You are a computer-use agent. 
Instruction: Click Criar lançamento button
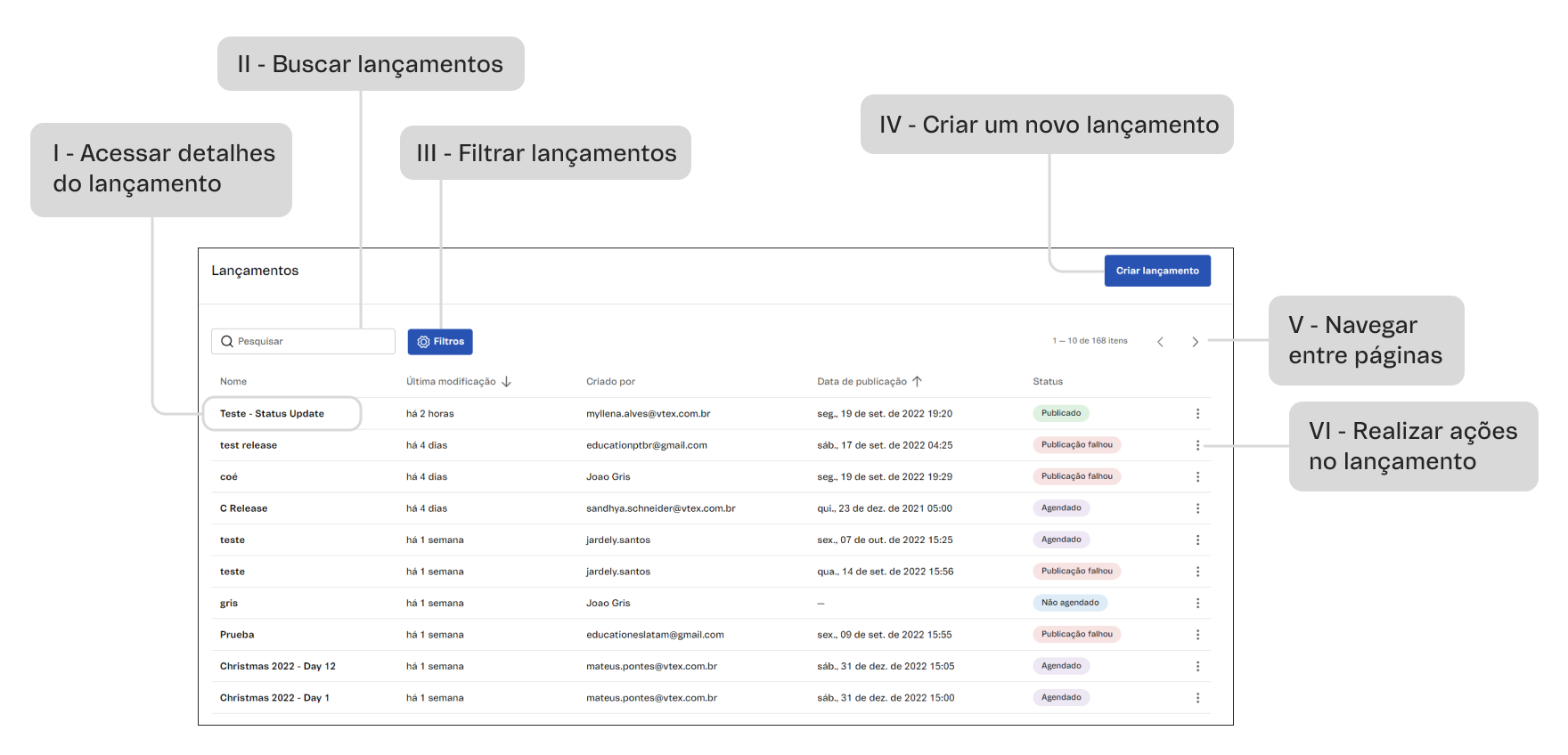tap(1156, 271)
